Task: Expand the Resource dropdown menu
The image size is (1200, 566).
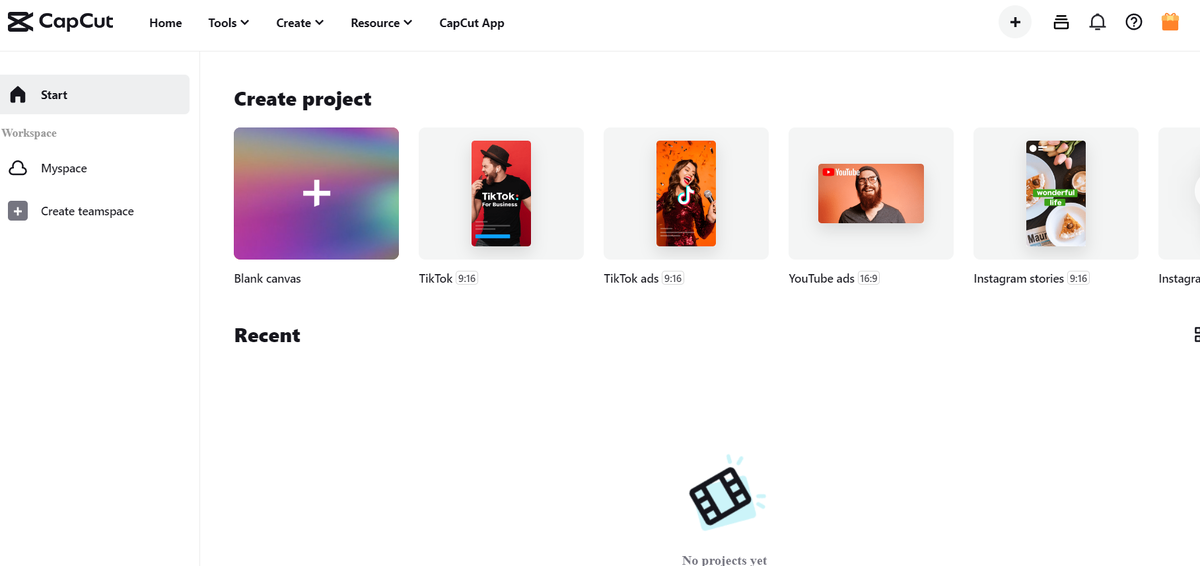Action: click(x=381, y=23)
